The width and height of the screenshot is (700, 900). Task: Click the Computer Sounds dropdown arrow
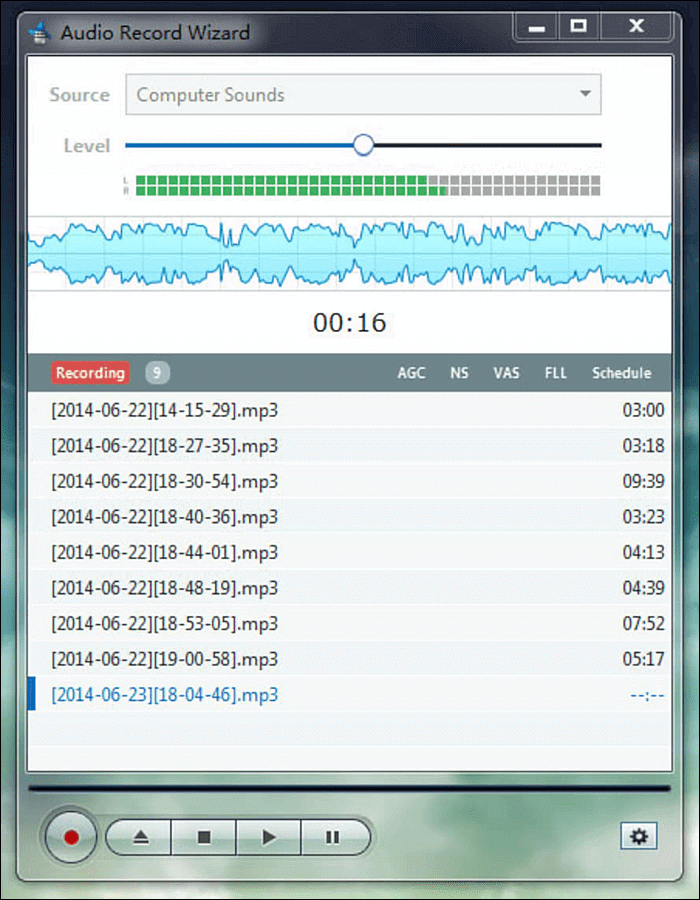click(585, 95)
